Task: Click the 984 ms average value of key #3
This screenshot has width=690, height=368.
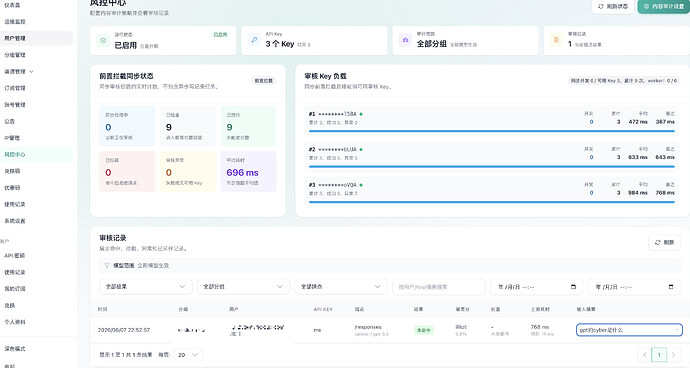Action: (638, 193)
